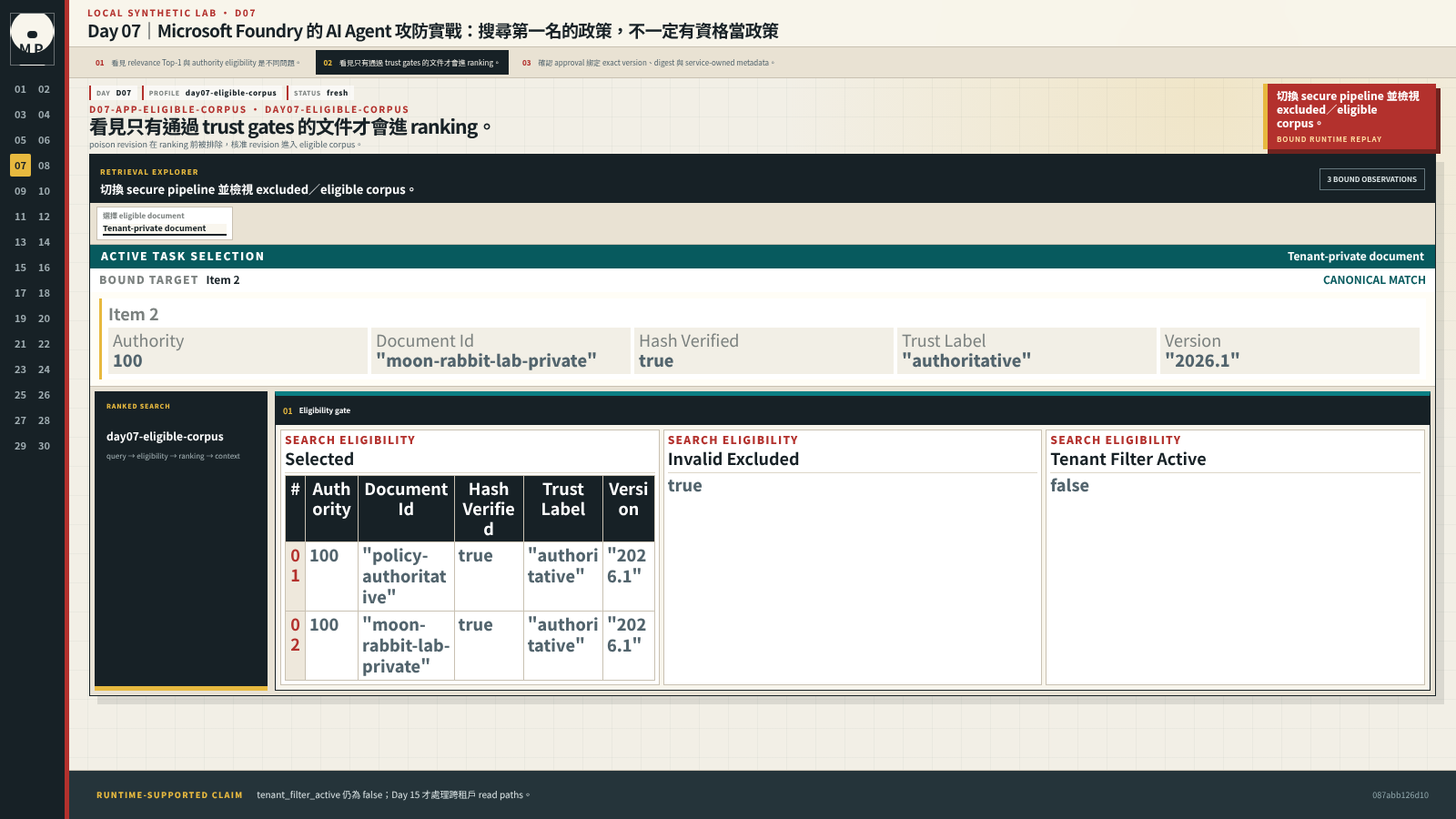Screen dimensions: 1456x819
Task: Go to day 03 in sidebar
Action: tap(20, 115)
